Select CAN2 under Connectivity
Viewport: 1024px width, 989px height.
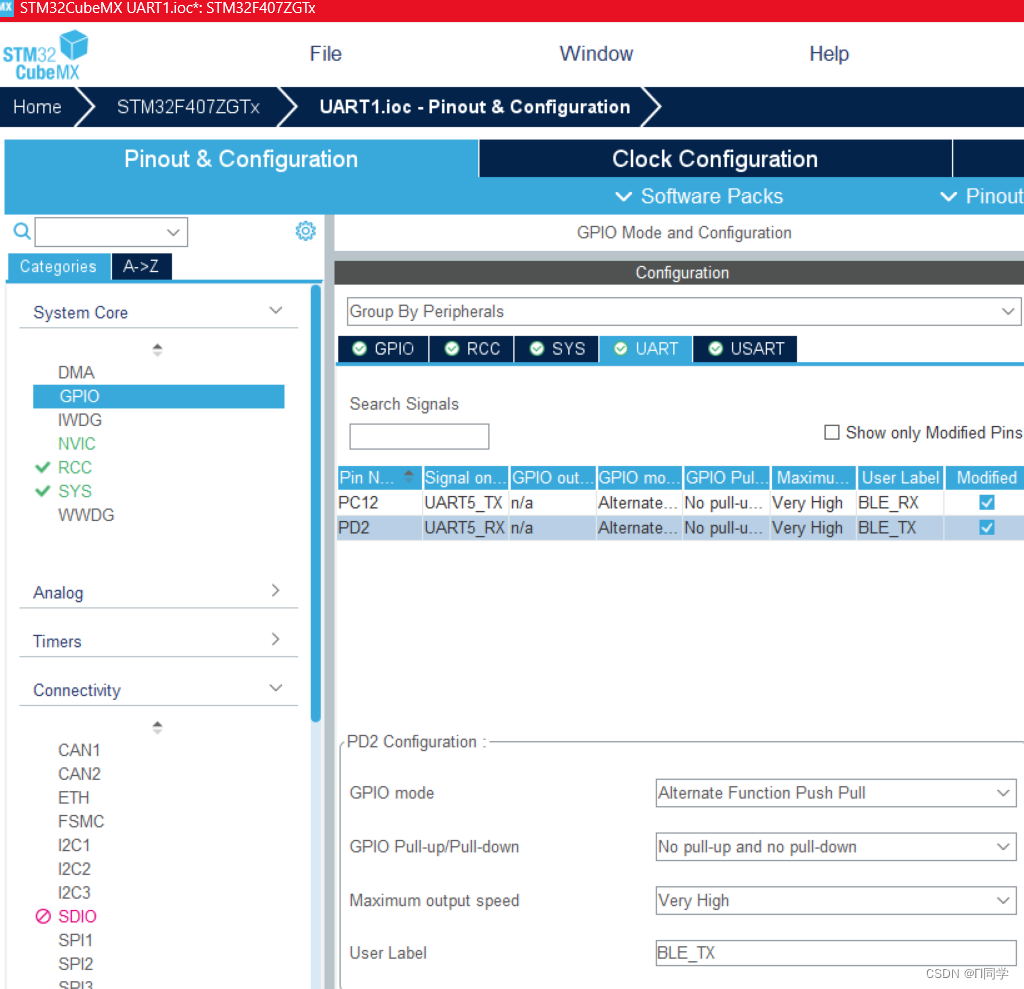[79, 773]
